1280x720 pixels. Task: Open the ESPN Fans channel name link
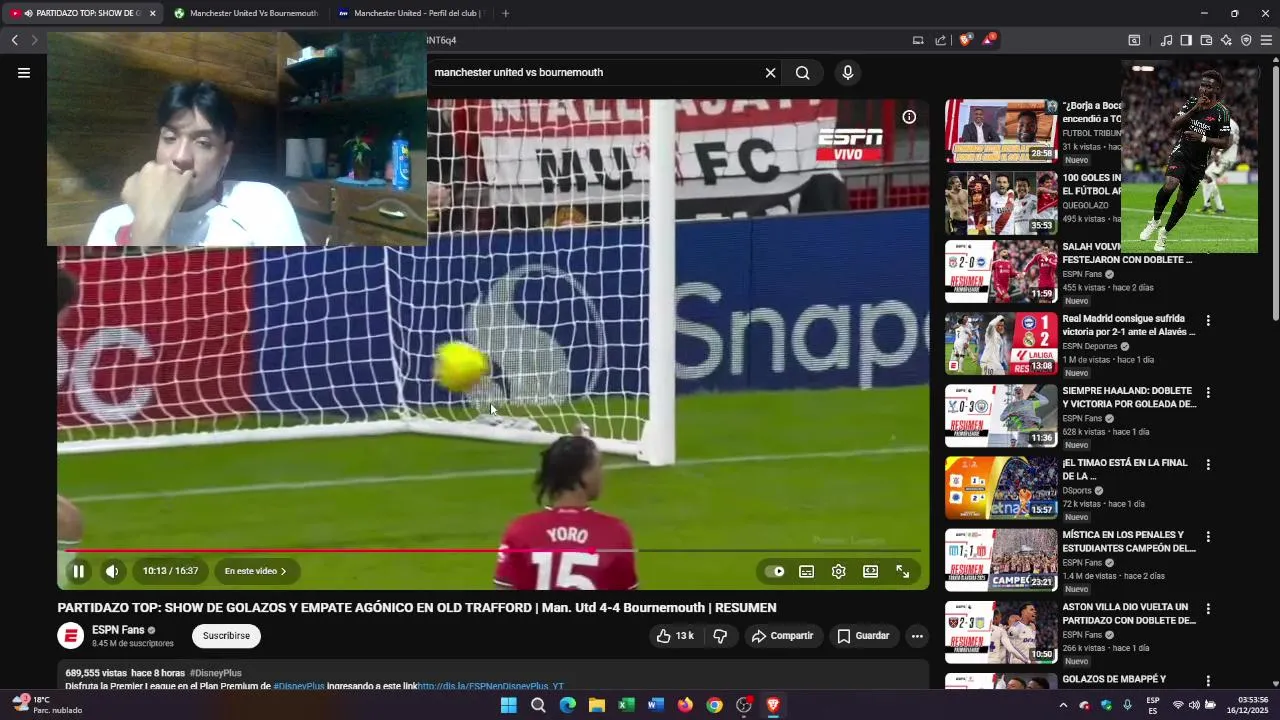click(118, 630)
